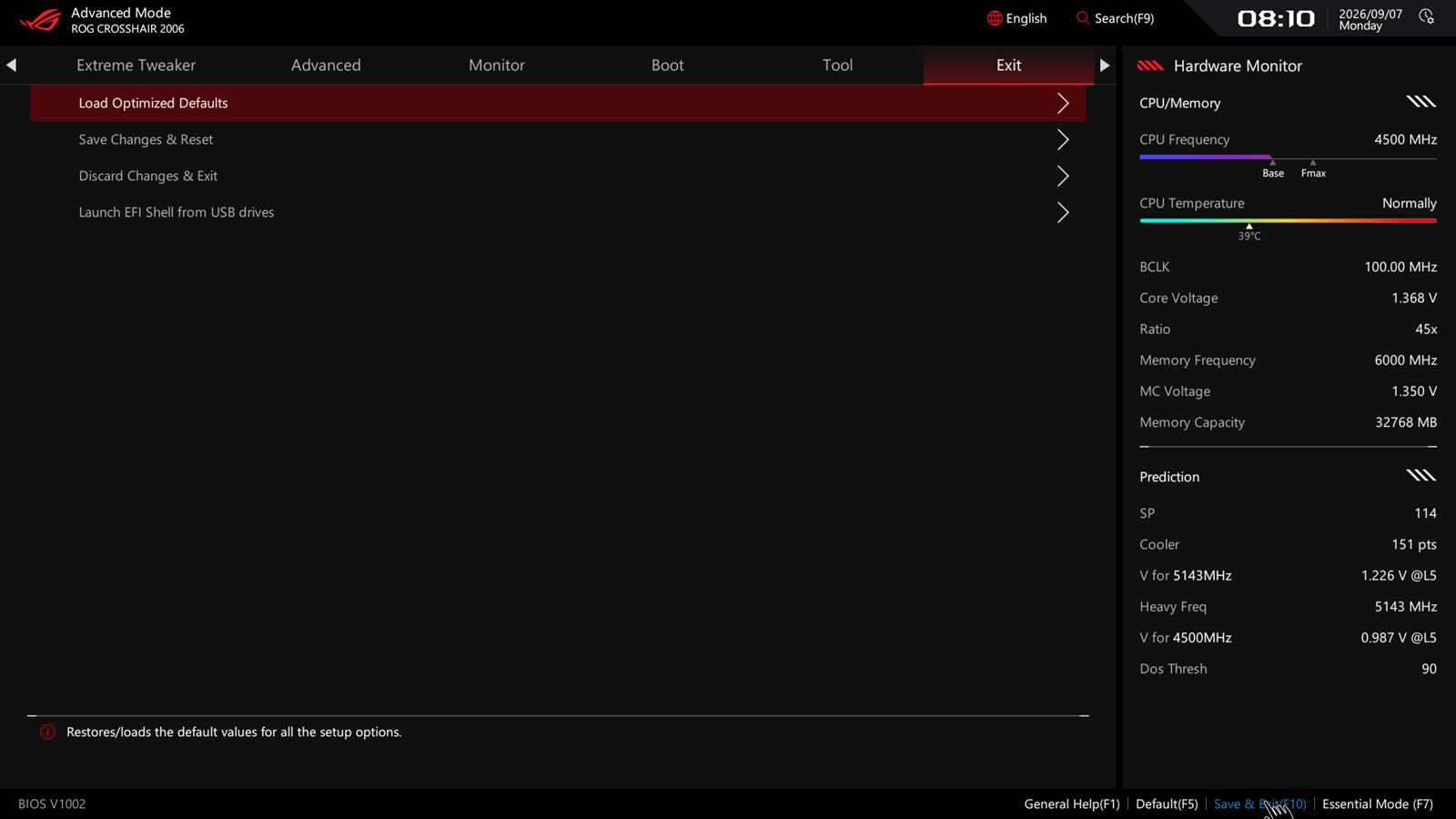
Task: Open the Boot tab
Action: [x=667, y=66]
